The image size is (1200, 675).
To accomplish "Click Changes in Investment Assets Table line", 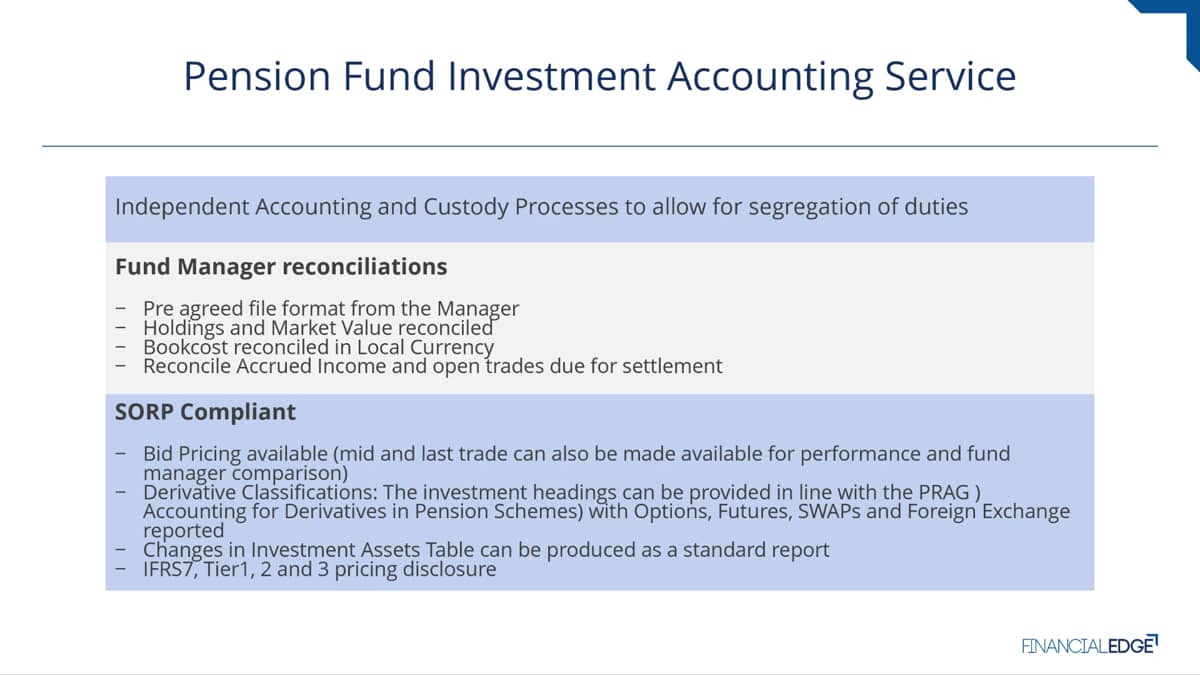I will coord(486,550).
